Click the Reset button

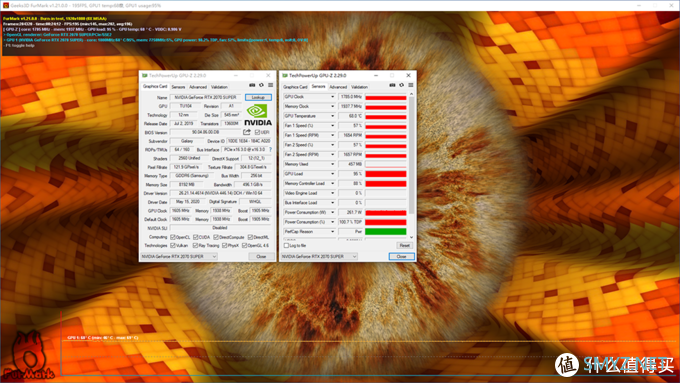point(405,246)
